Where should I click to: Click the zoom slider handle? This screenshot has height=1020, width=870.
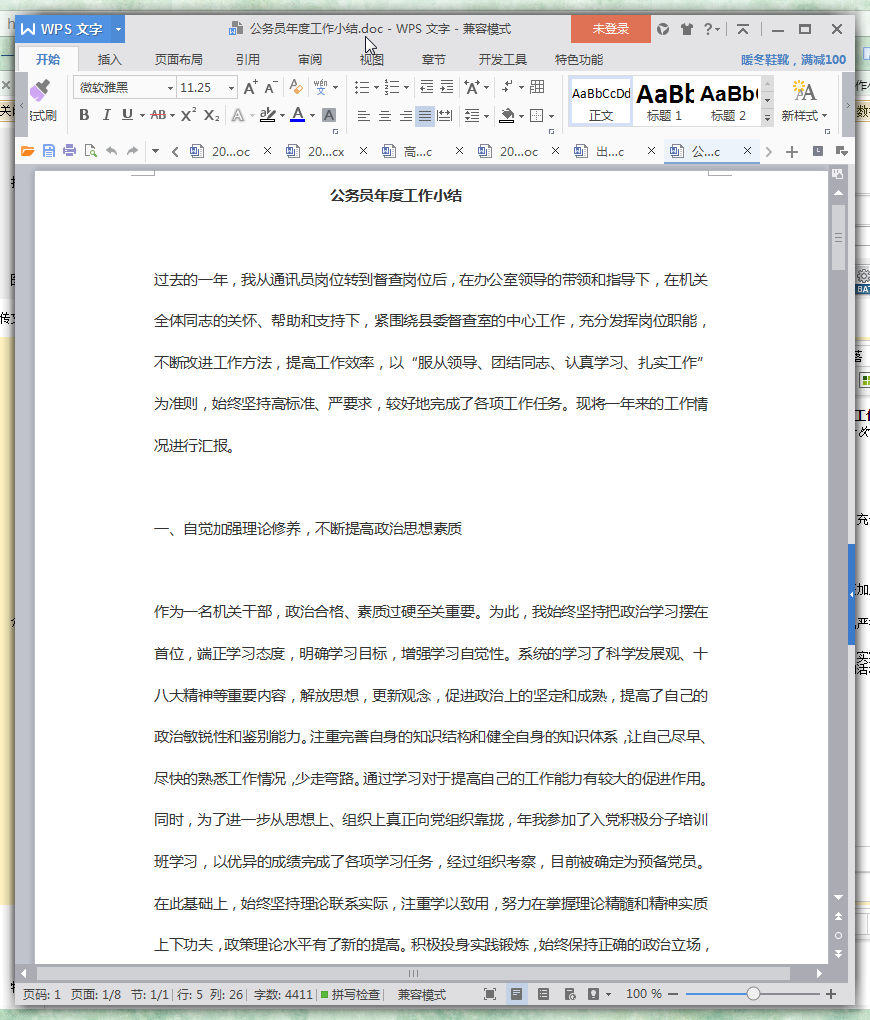[753, 994]
